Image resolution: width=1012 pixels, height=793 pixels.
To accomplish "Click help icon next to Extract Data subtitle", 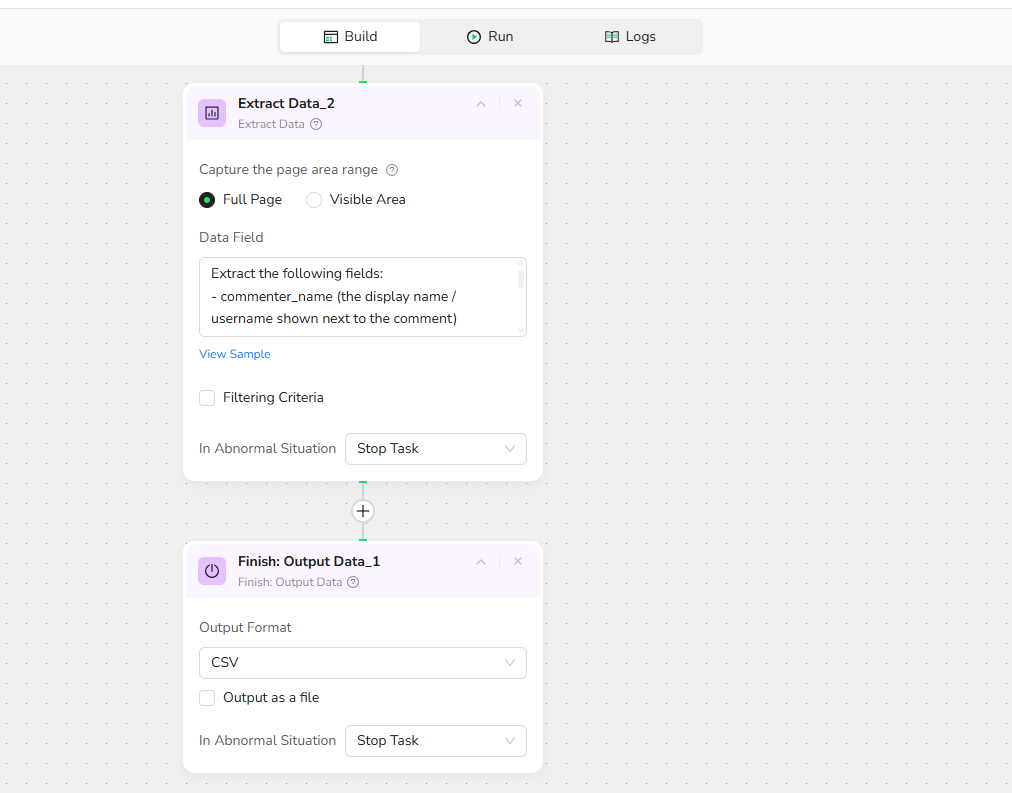I will tap(316, 125).
